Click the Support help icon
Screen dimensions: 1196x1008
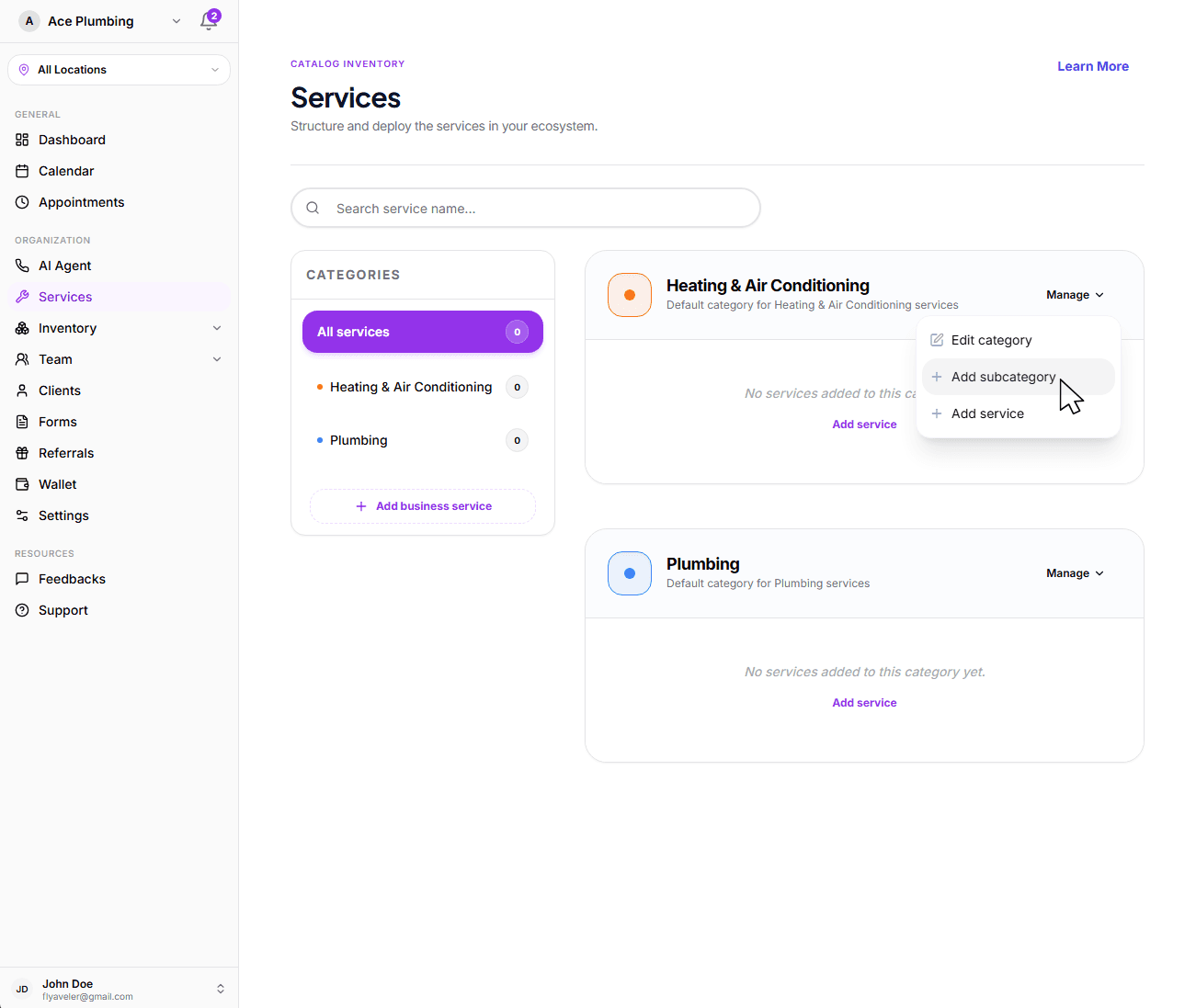click(x=22, y=610)
